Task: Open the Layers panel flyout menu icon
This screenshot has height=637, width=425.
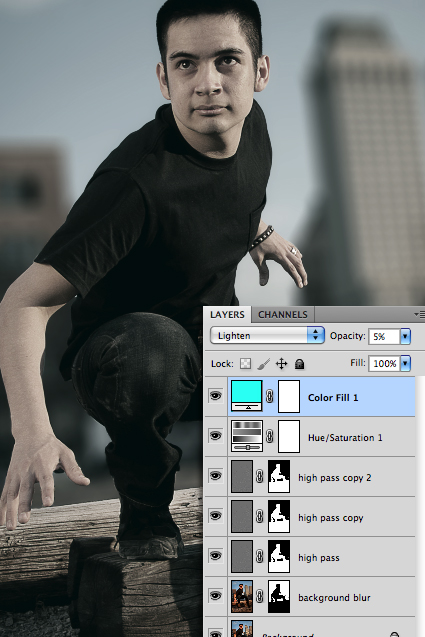Action: click(419, 314)
